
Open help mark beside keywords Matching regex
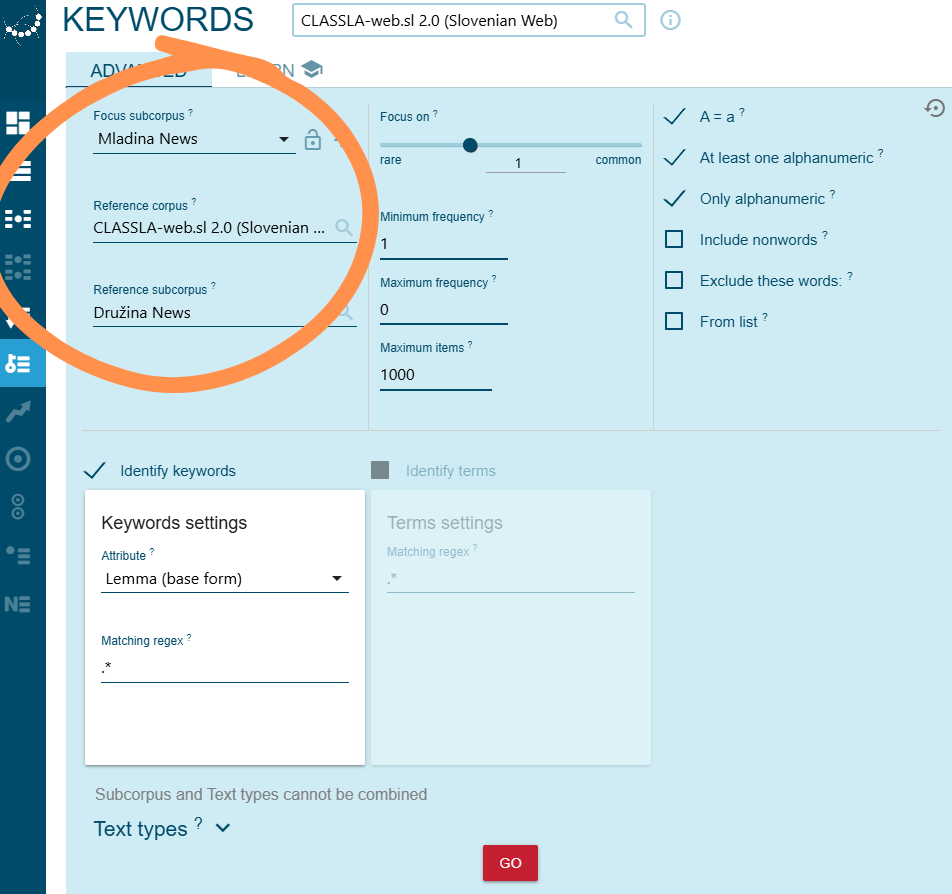pyautogui.click(x=189, y=638)
